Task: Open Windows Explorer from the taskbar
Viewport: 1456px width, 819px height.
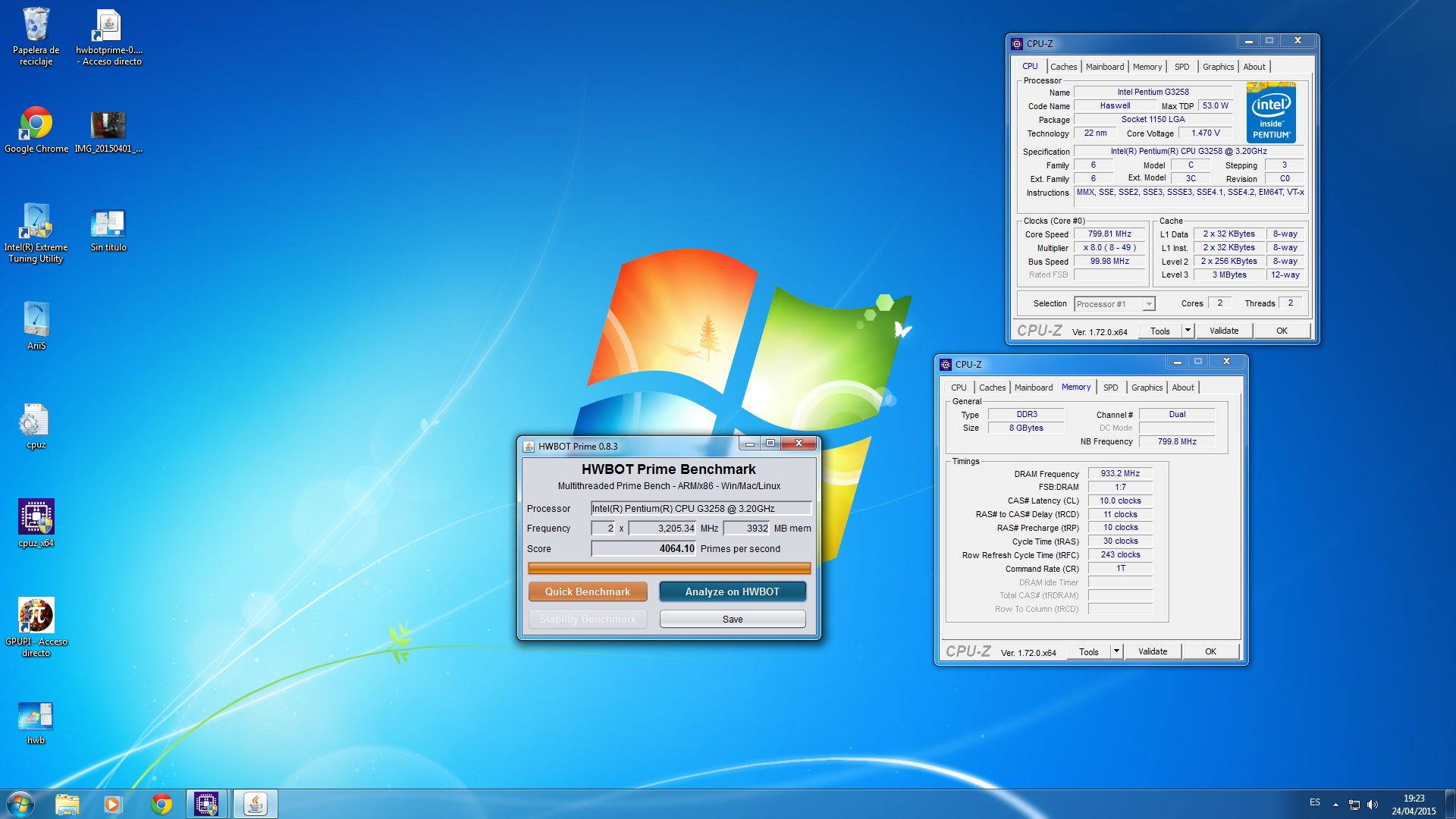Action: coord(67,804)
